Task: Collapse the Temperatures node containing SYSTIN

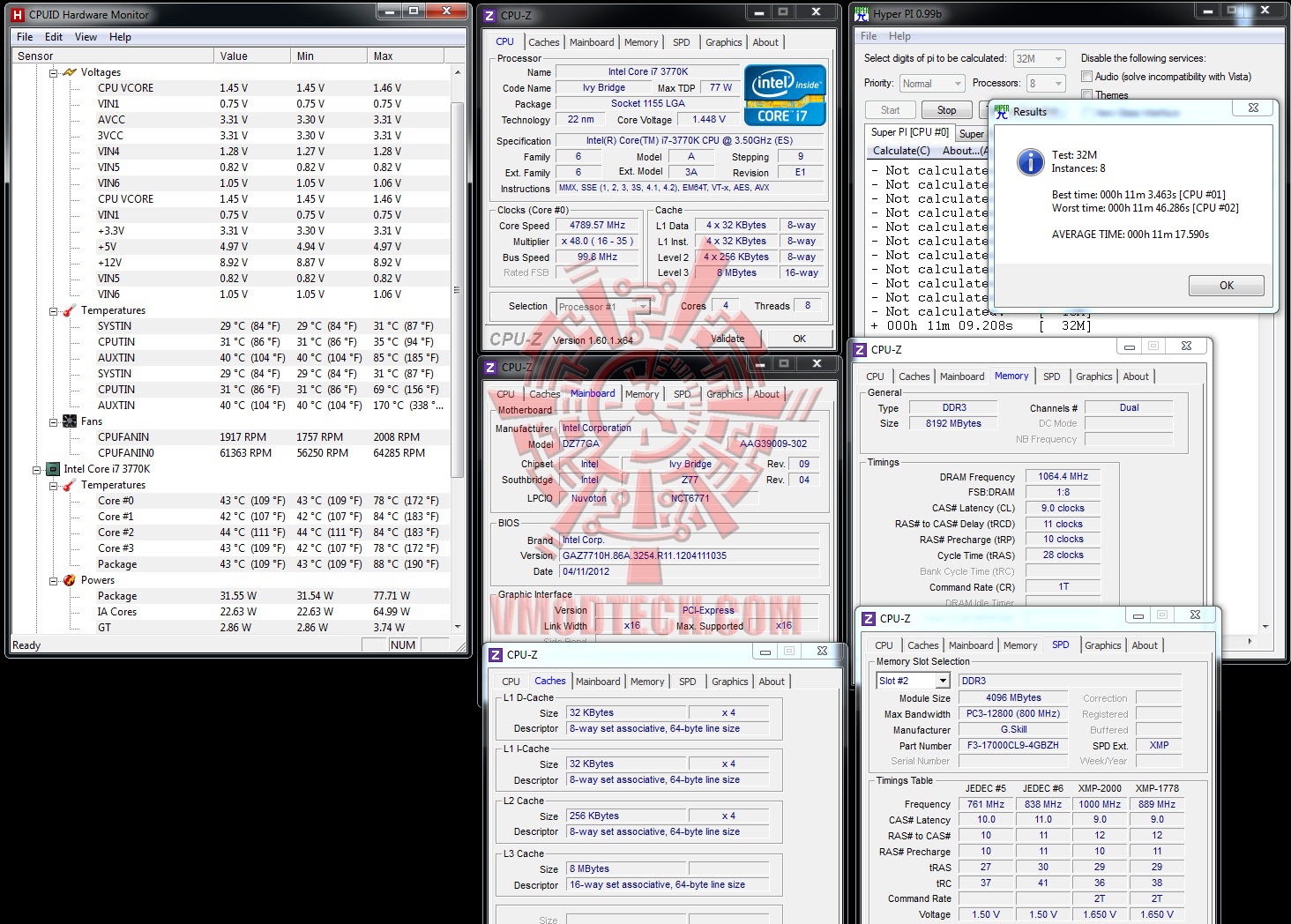Action: pyautogui.click(x=53, y=311)
